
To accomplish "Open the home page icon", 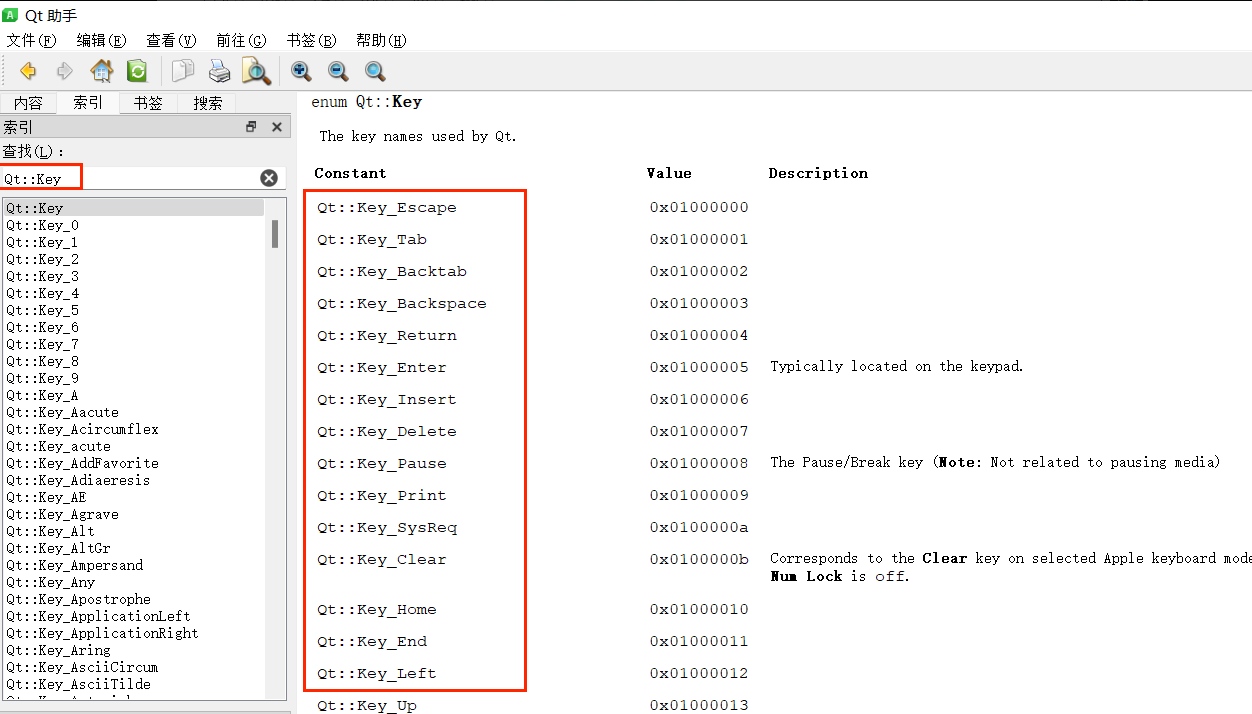I will coord(101,71).
